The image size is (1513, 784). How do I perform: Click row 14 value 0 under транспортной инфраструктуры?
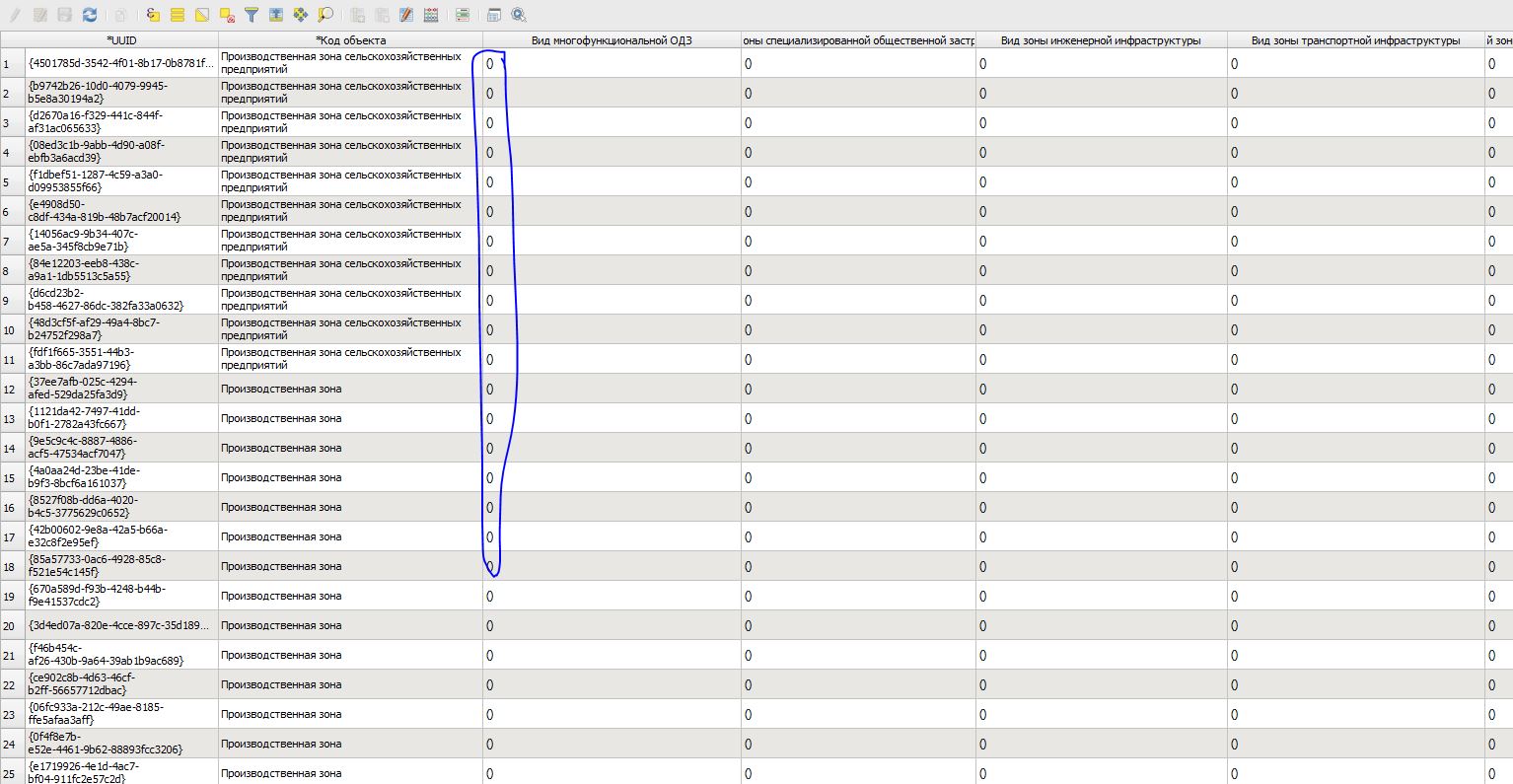(1355, 448)
